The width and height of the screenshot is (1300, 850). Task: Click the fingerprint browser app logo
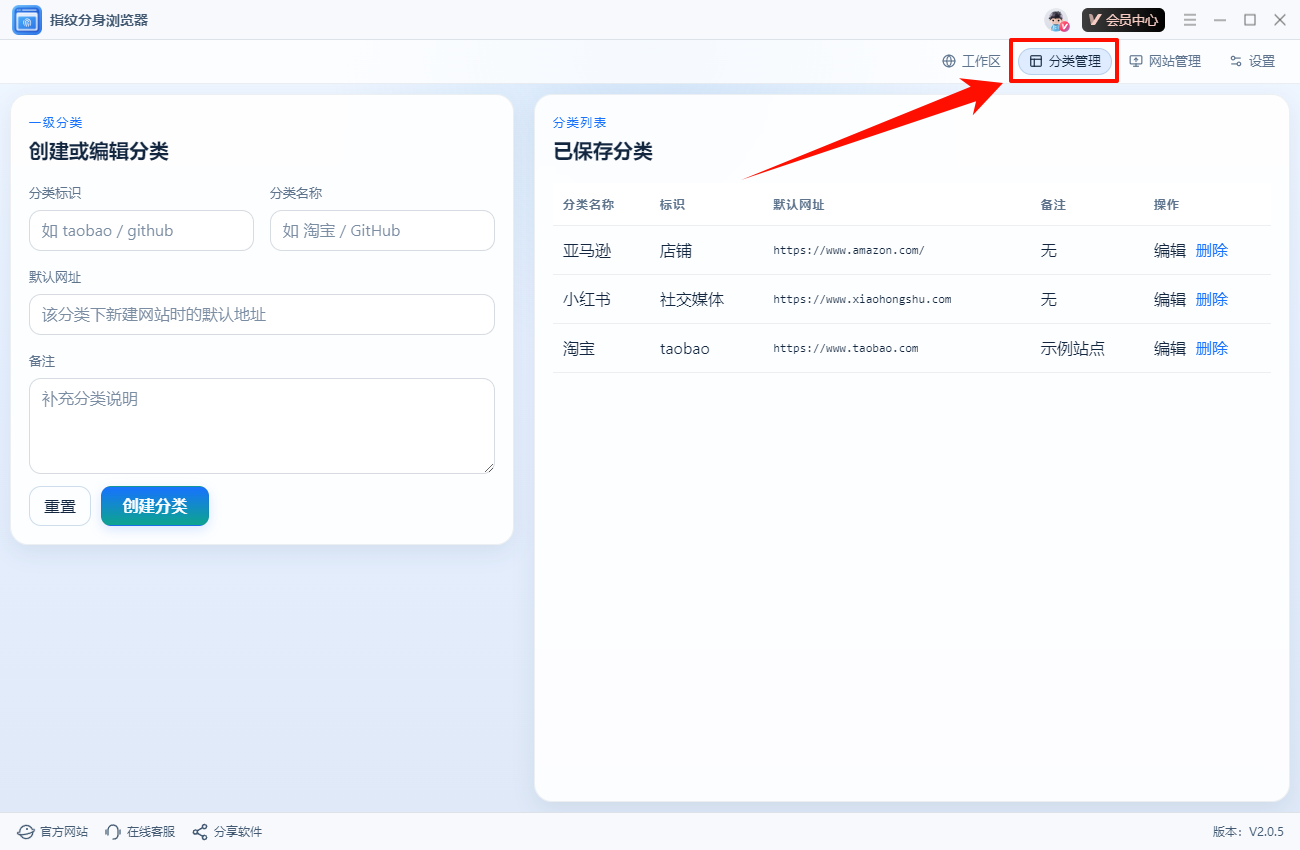click(27, 20)
